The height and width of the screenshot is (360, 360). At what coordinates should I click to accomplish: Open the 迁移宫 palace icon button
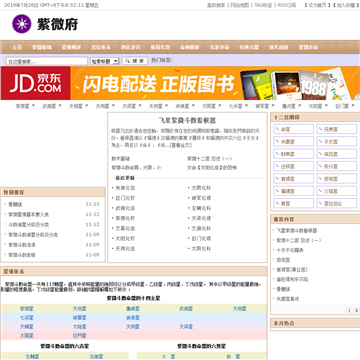tap(294, 166)
